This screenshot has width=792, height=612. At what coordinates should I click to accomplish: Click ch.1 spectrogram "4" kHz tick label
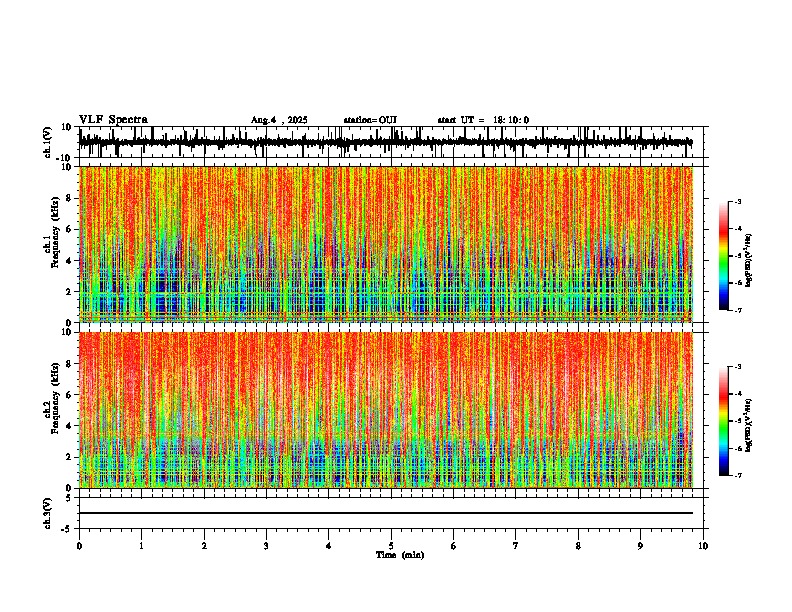[x=69, y=261]
